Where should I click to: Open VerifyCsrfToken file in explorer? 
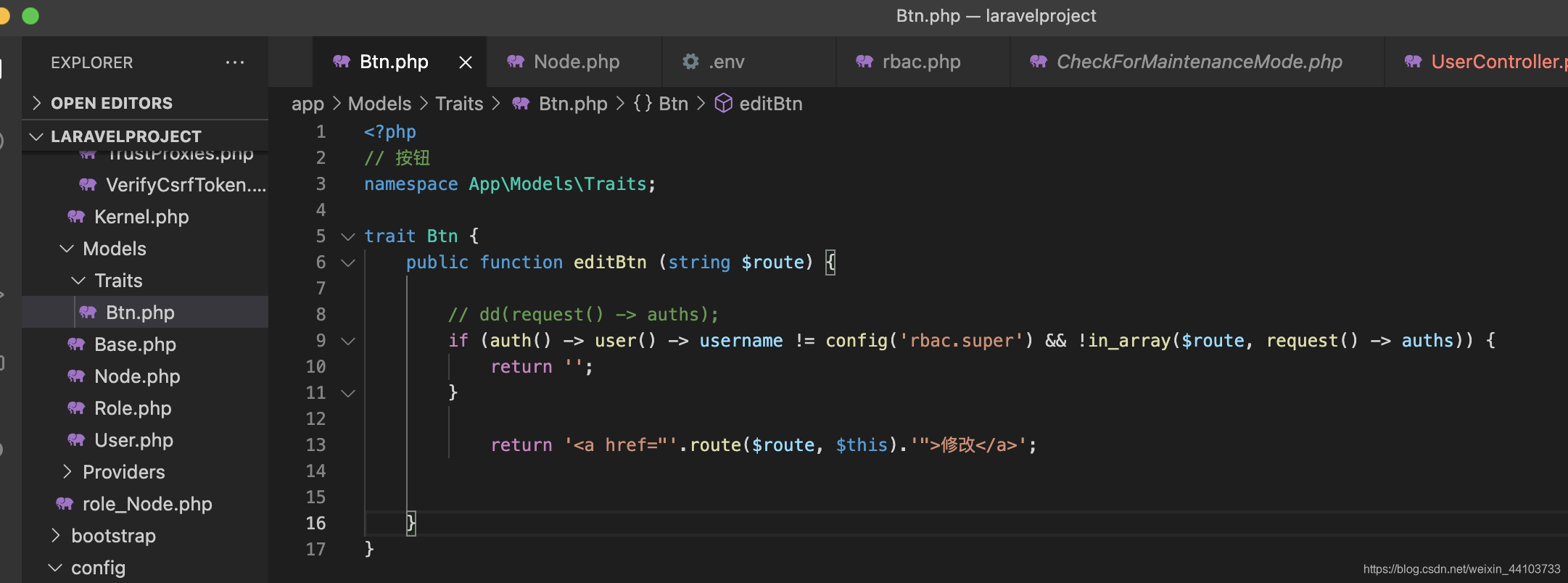pyautogui.click(x=145, y=185)
